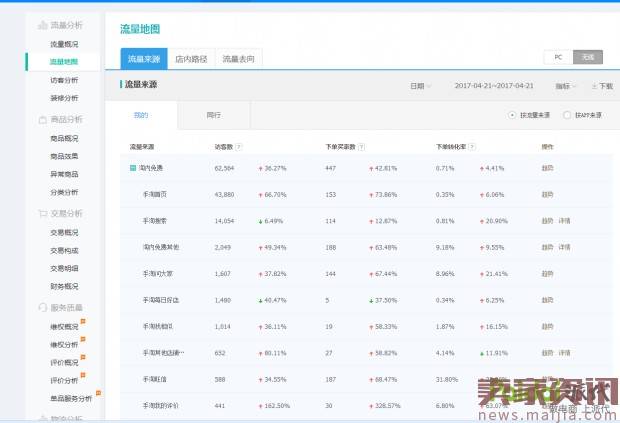Click 趋势 in the 手淘搜索 row
The width and height of the screenshot is (620, 423).
547,221
